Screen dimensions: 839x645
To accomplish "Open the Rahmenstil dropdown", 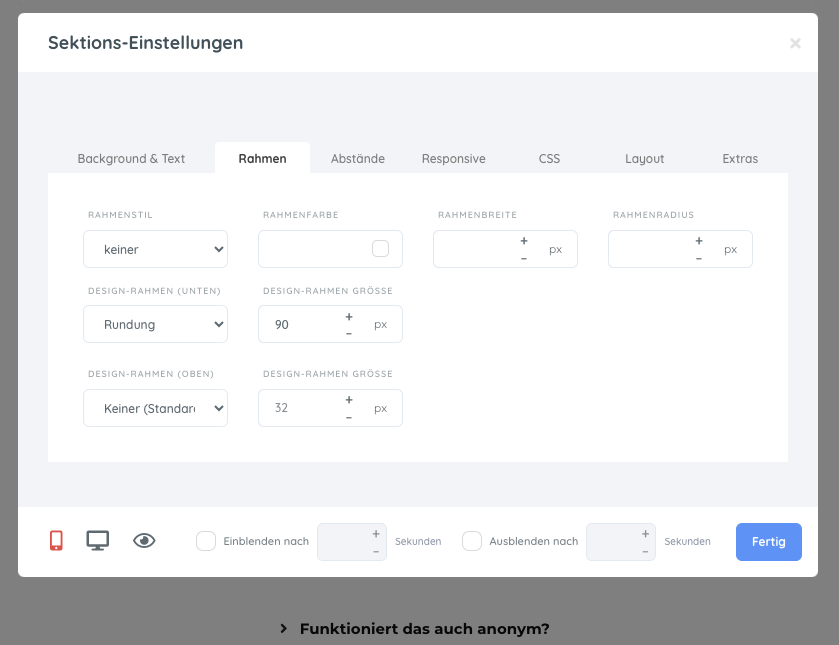I will pyautogui.click(x=155, y=249).
